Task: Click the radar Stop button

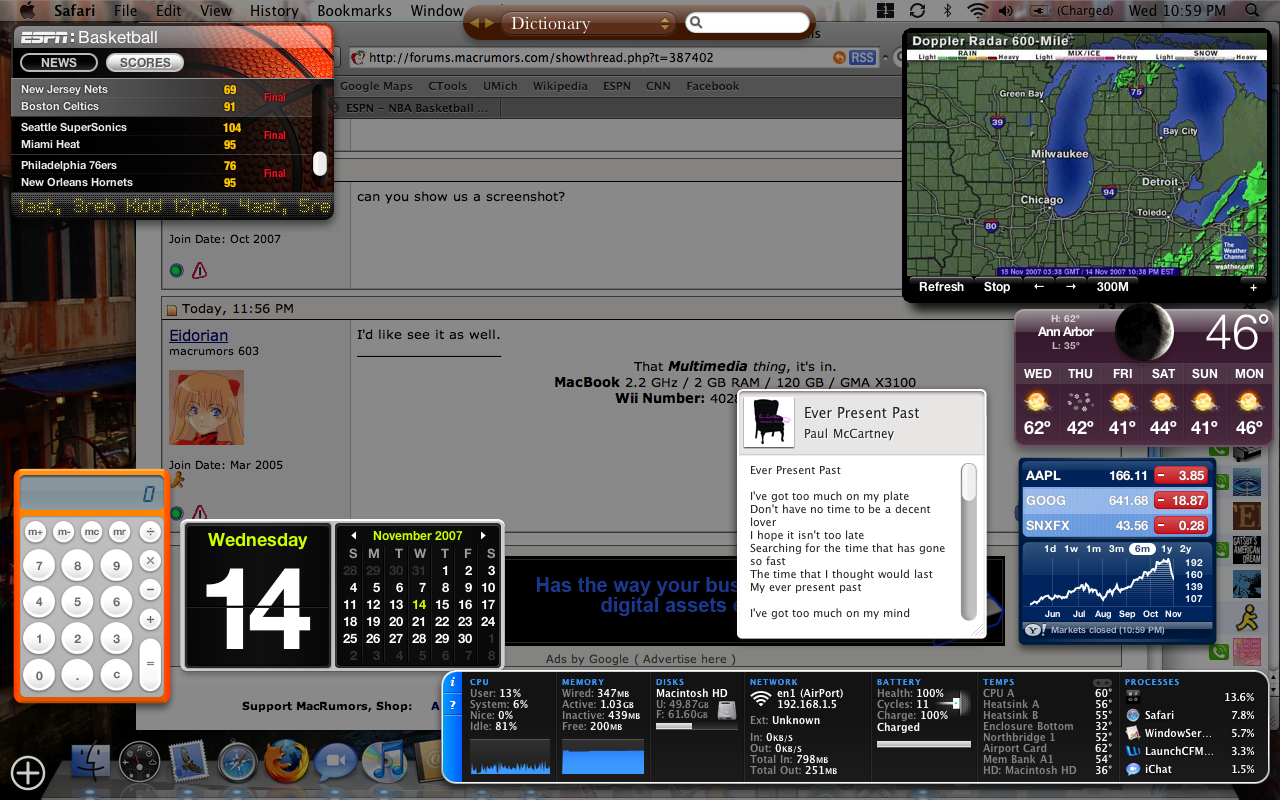Action: point(997,287)
